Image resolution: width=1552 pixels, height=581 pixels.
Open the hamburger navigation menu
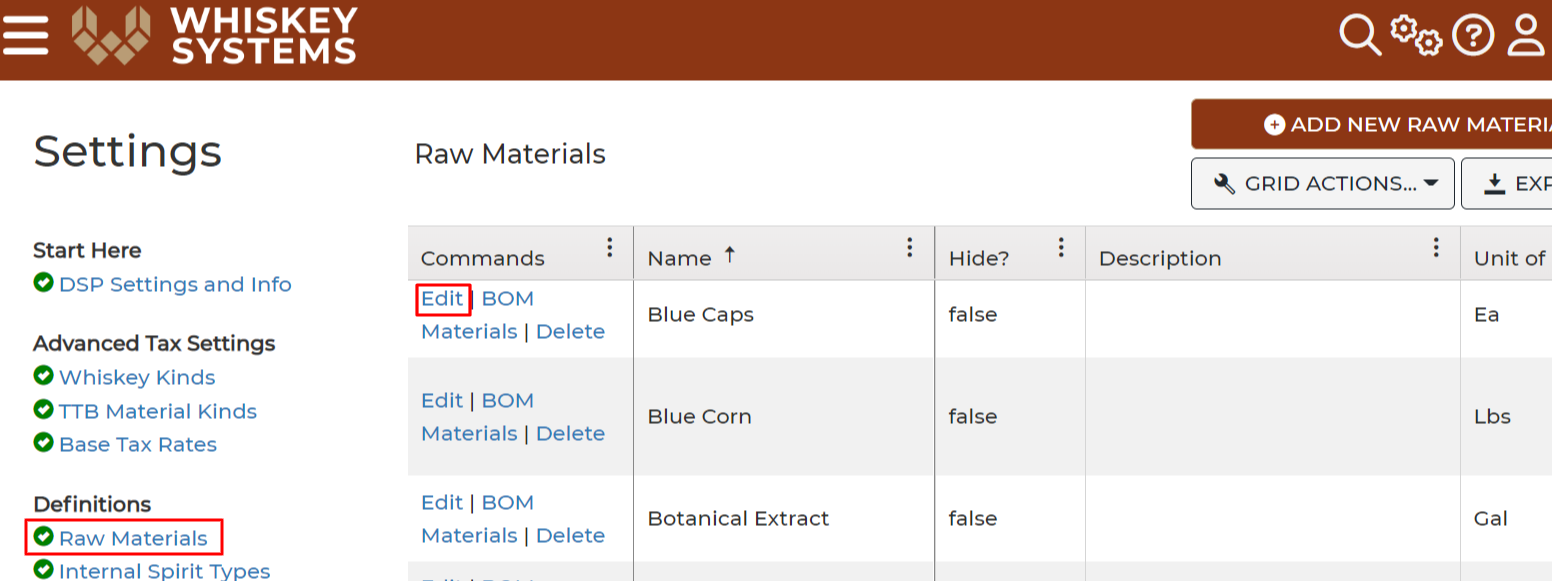[x=25, y=36]
